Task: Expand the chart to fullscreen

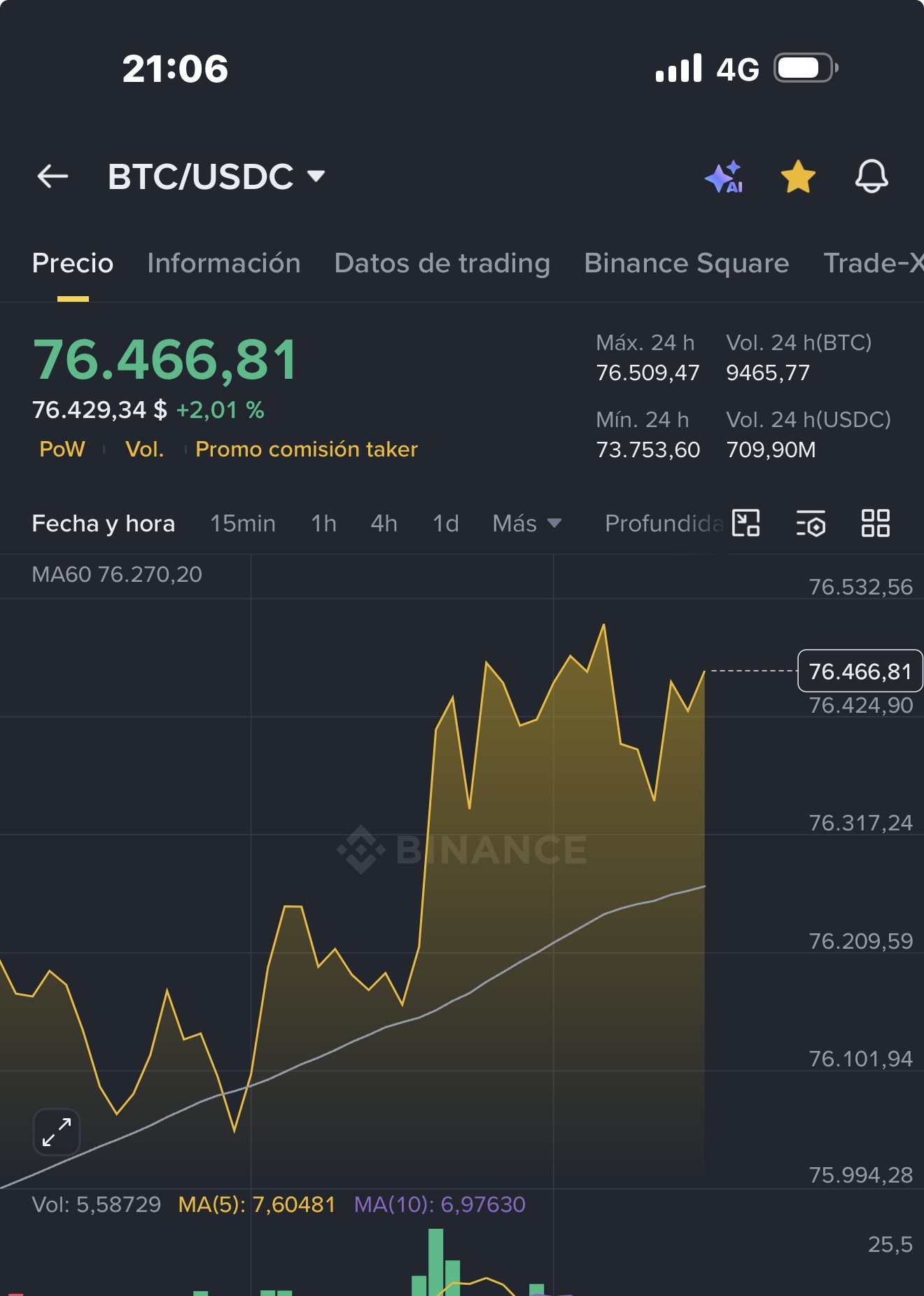Action: click(57, 1131)
